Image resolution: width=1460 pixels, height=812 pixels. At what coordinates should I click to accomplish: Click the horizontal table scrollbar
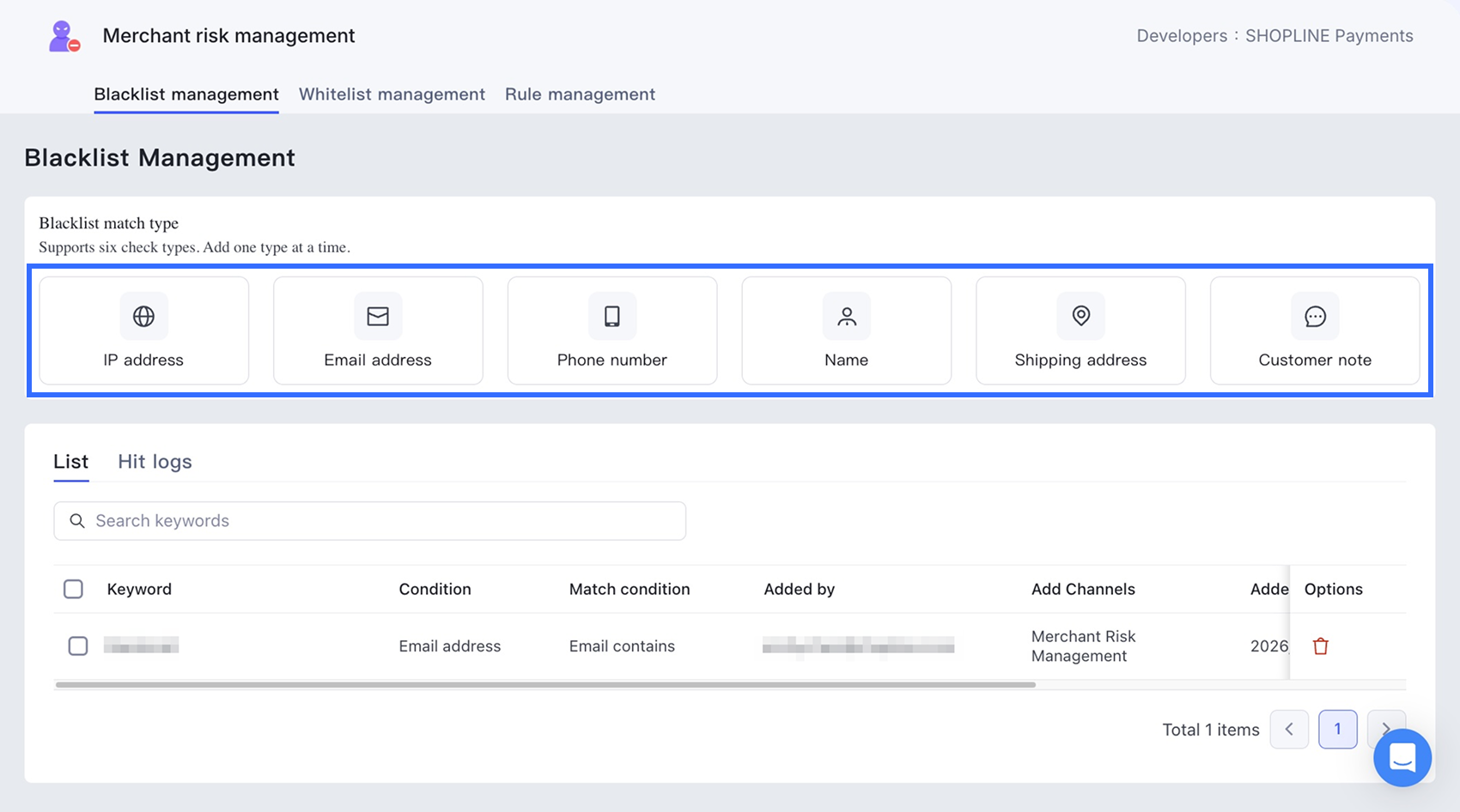(545, 685)
